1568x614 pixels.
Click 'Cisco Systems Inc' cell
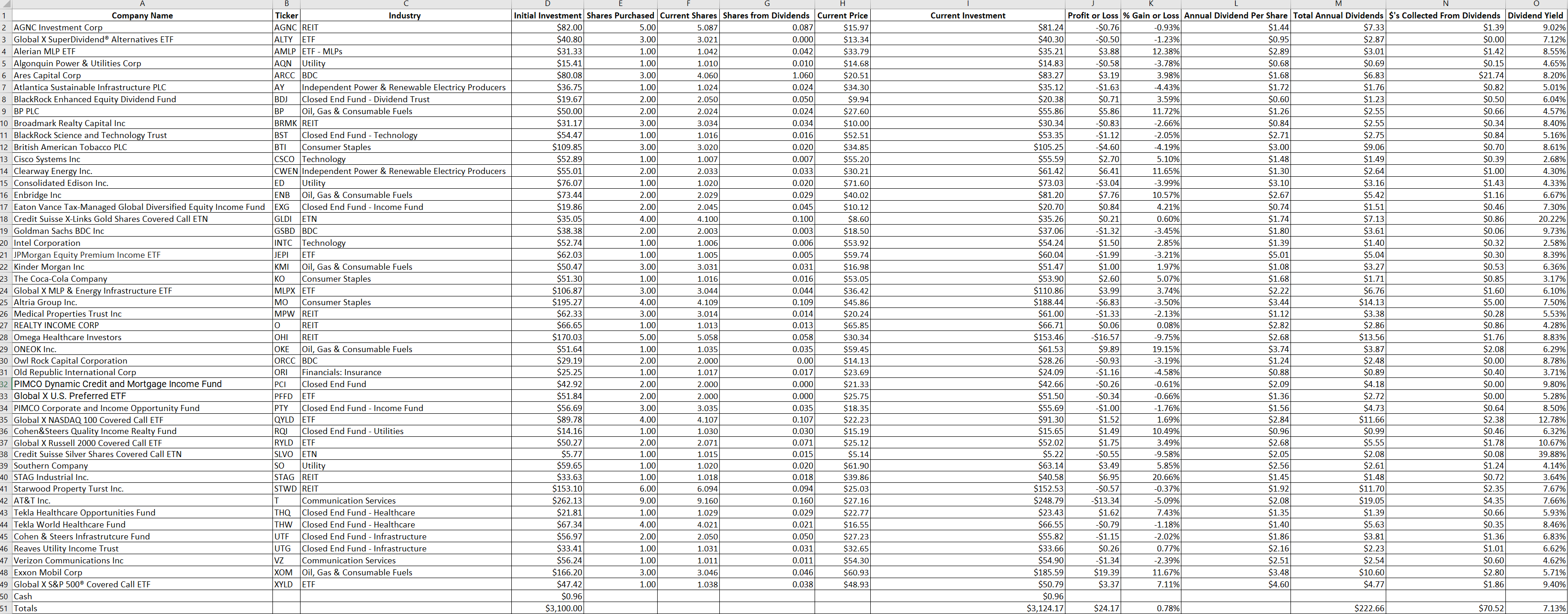(x=142, y=159)
